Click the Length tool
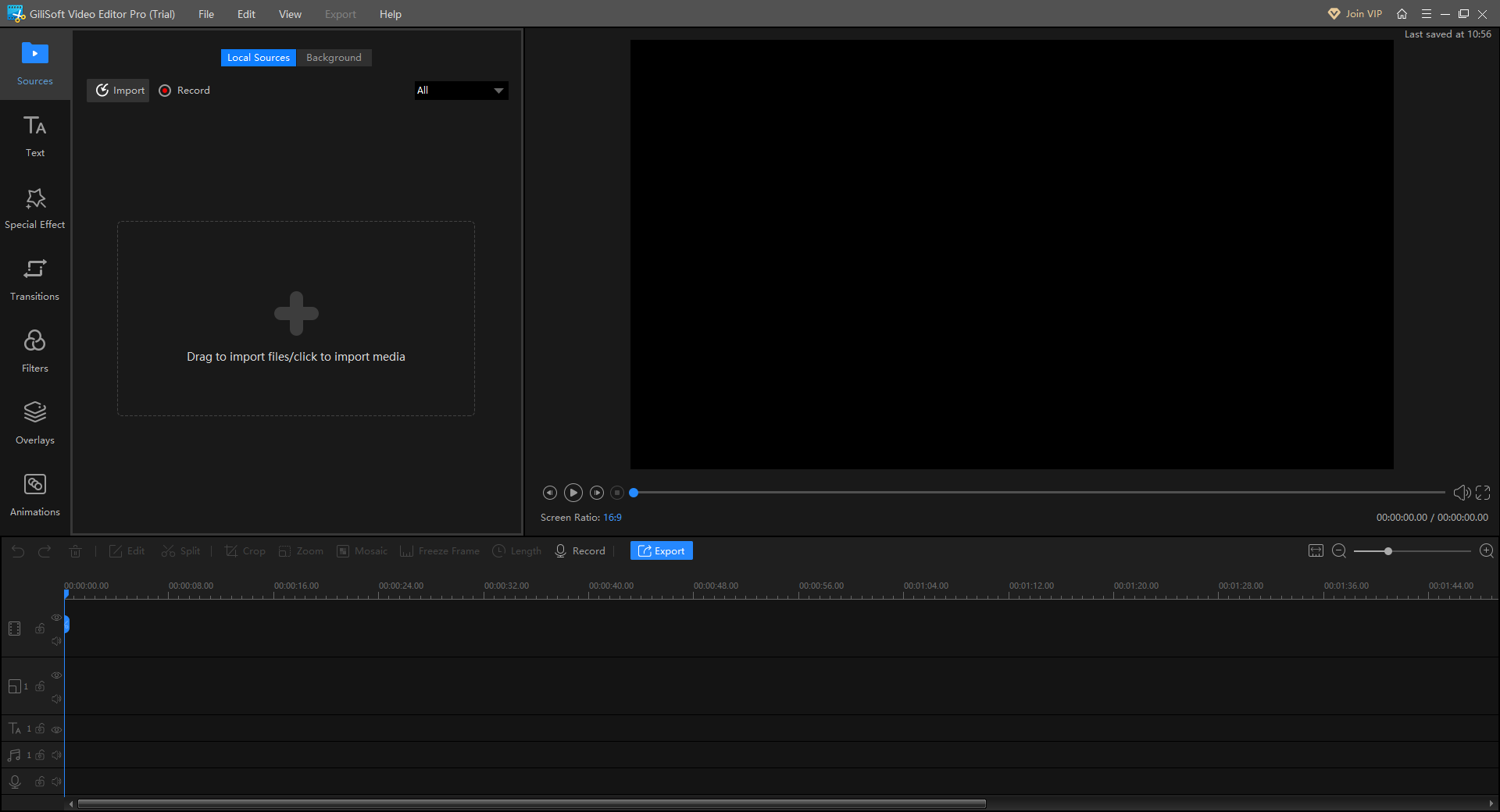This screenshot has width=1500, height=812. click(x=516, y=551)
